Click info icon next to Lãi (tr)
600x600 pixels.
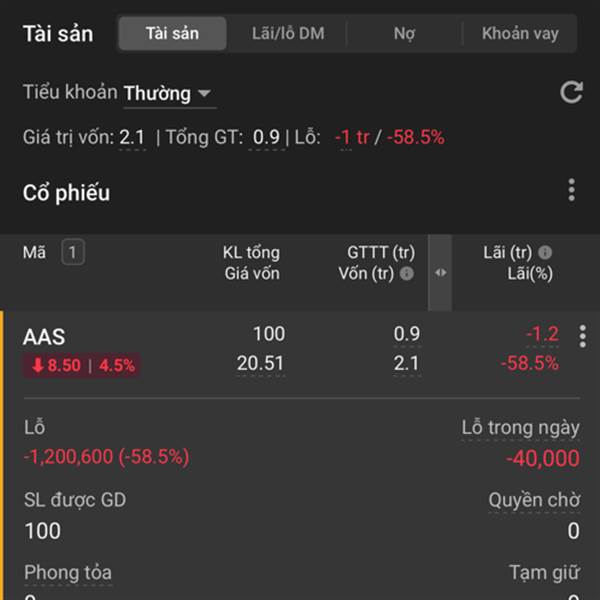[x=545, y=253]
